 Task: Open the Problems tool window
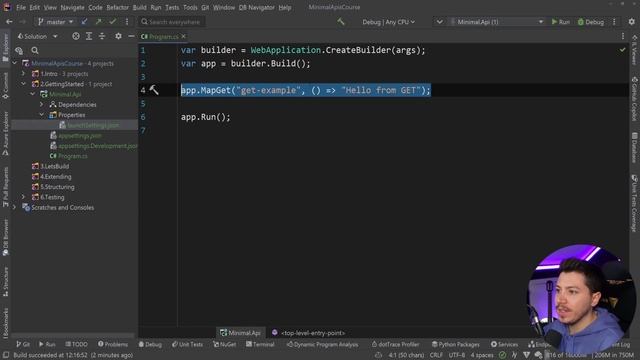point(113,344)
